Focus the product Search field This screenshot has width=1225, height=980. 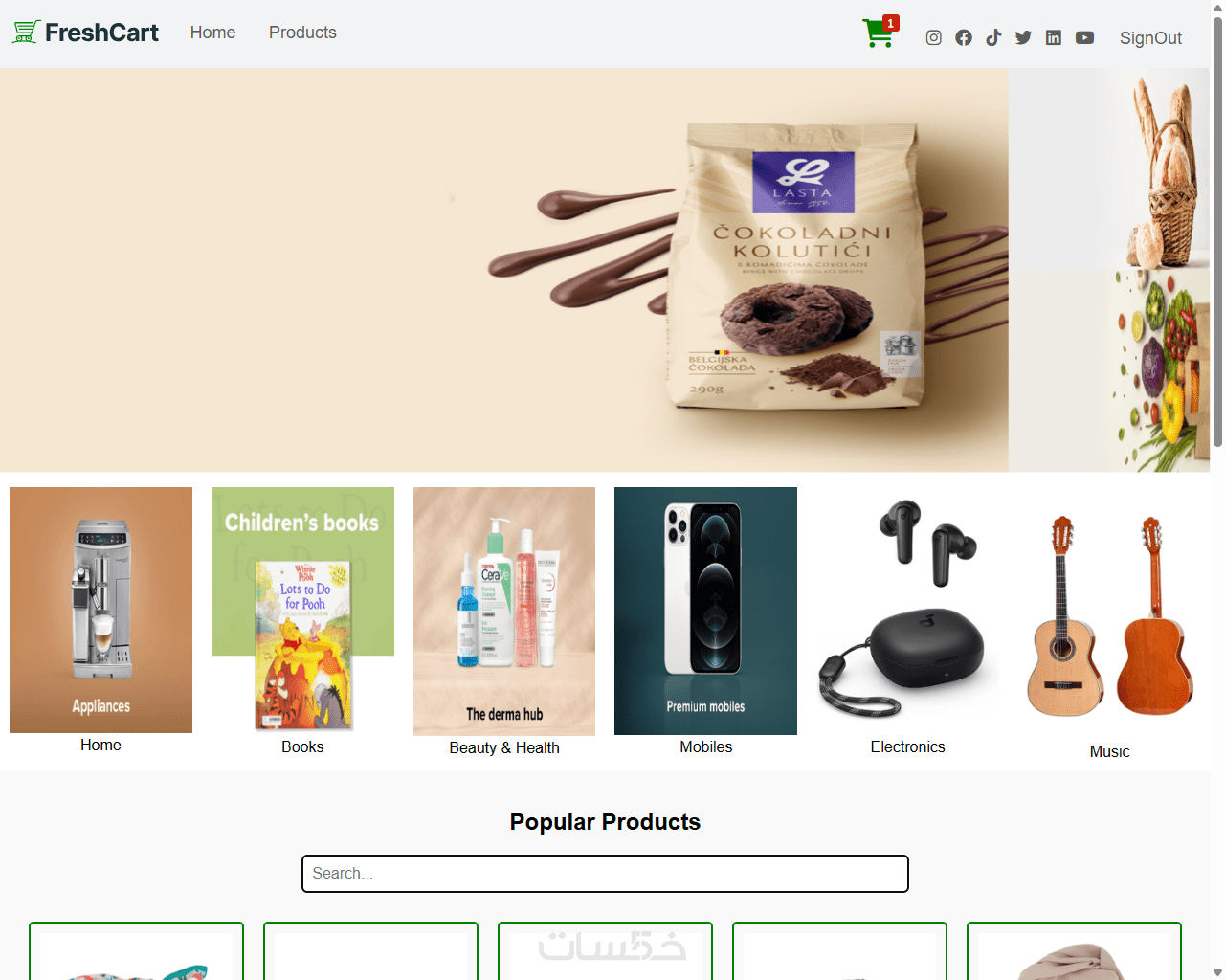pos(605,874)
